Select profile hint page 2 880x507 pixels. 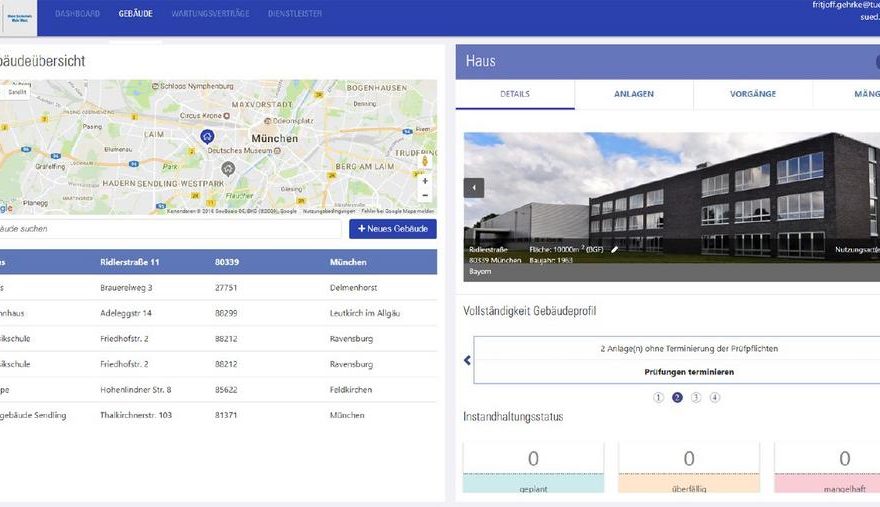coord(677,398)
